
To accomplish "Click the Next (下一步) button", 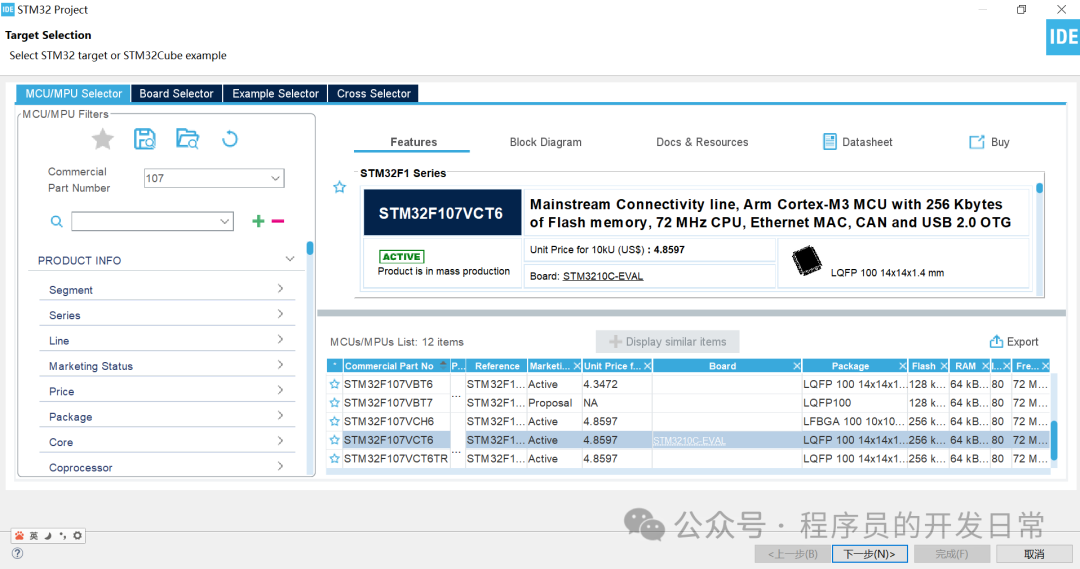I will [x=869, y=554].
